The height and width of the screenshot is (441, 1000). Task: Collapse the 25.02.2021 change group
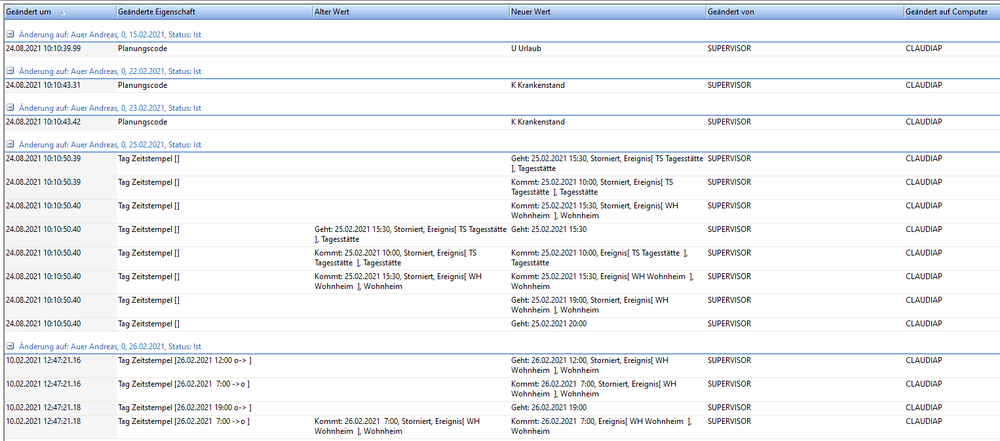tap(10, 145)
